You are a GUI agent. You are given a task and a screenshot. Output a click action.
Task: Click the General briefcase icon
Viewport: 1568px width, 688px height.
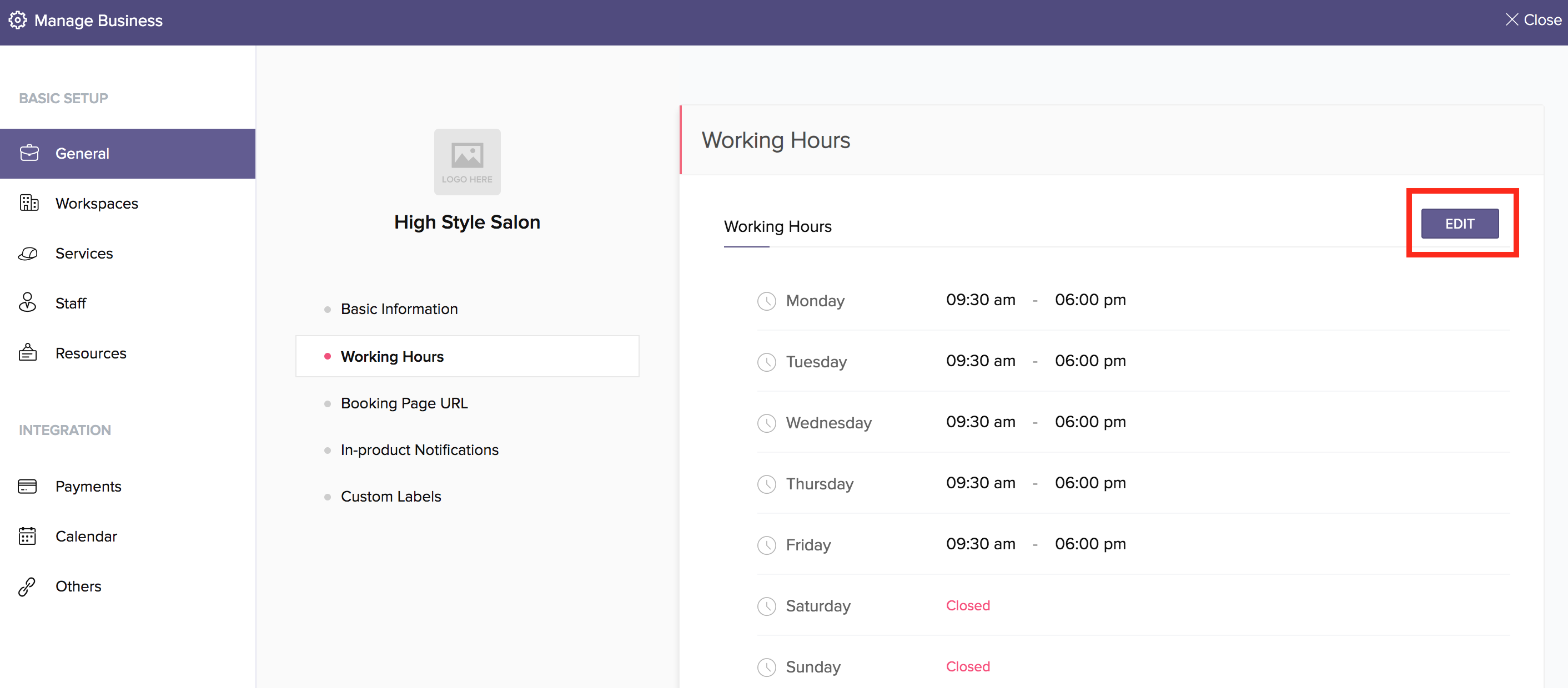pyautogui.click(x=29, y=153)
